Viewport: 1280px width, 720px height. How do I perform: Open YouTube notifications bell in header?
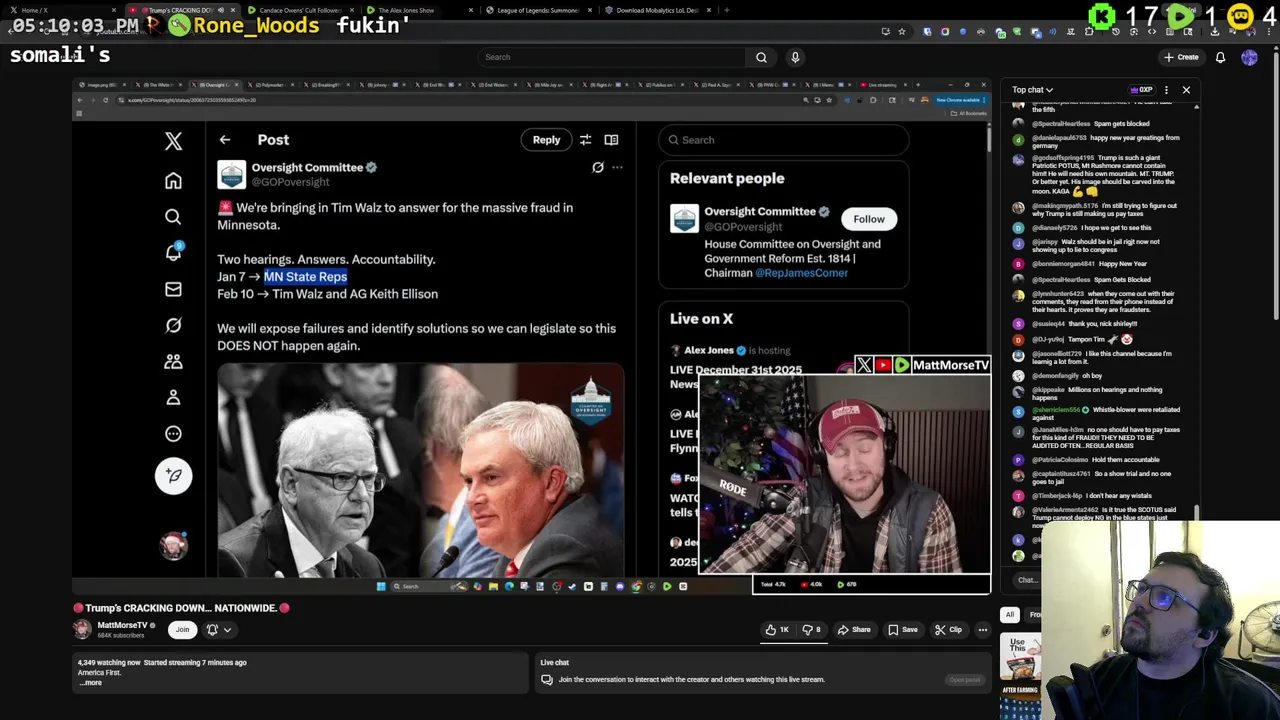(1220, 57)
